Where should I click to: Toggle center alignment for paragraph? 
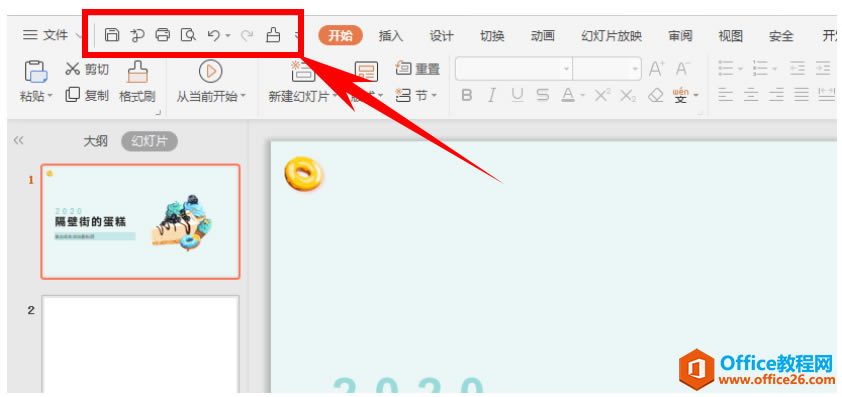click(751, 96)
